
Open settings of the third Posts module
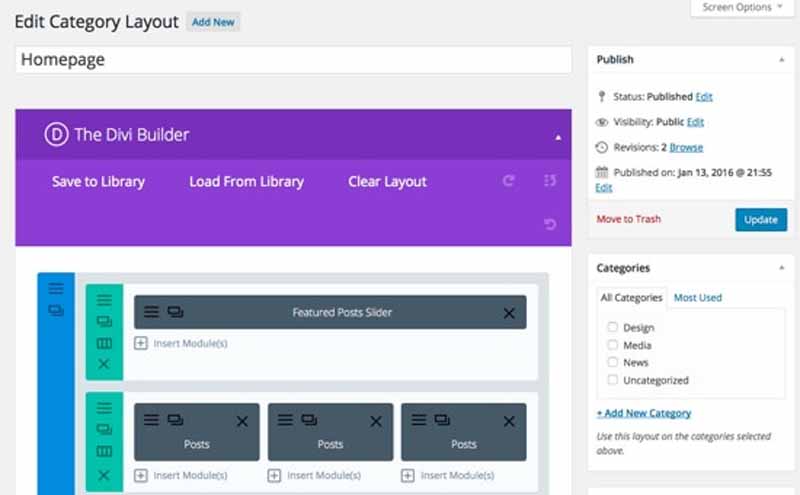coord(418,420)
